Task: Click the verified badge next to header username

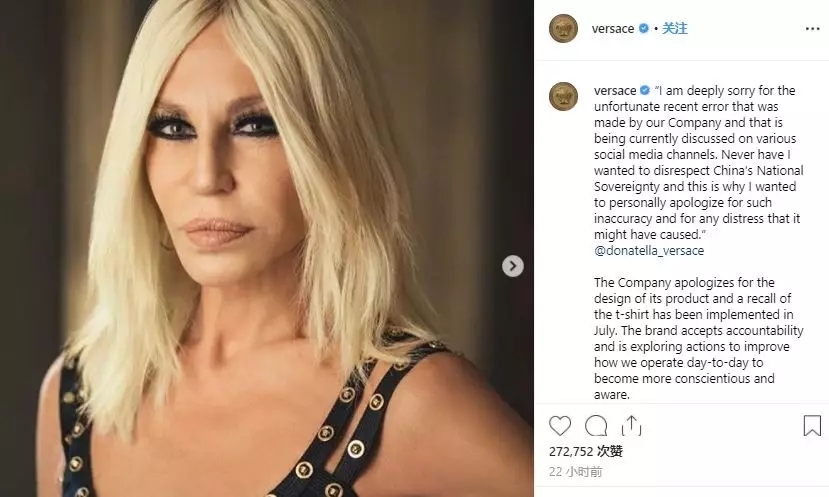Action: pyautogui.click(x=643, y=29)
